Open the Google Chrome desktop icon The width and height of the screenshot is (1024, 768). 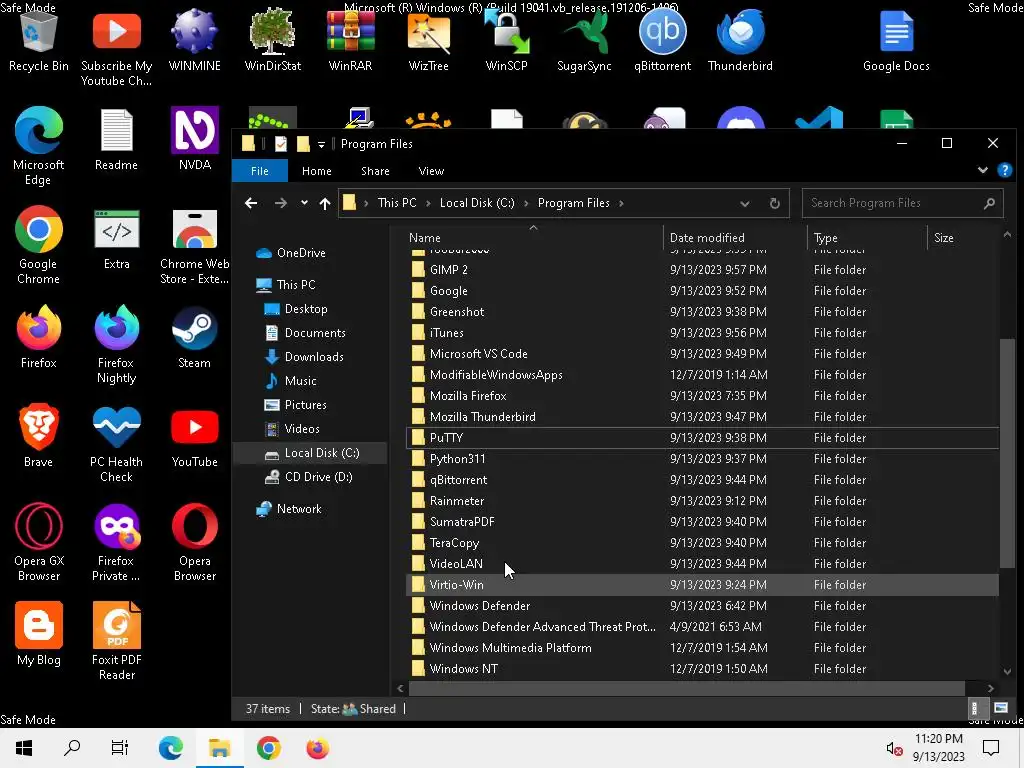tap(39, 246)
